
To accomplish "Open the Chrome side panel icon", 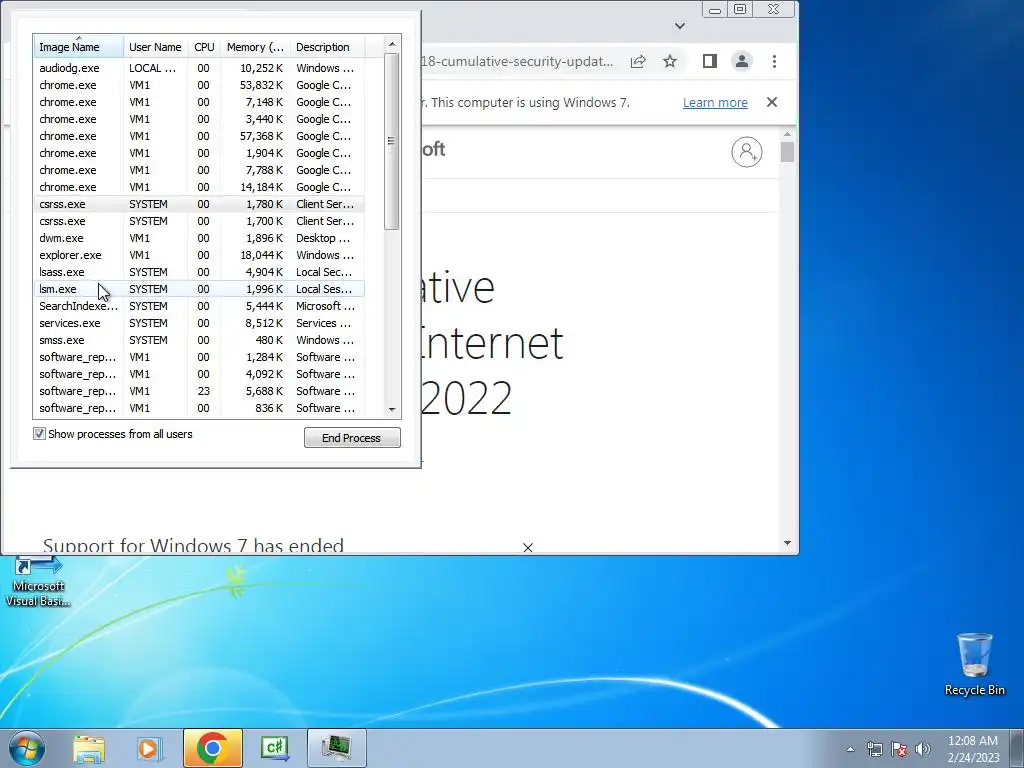I will coord(710,61).
